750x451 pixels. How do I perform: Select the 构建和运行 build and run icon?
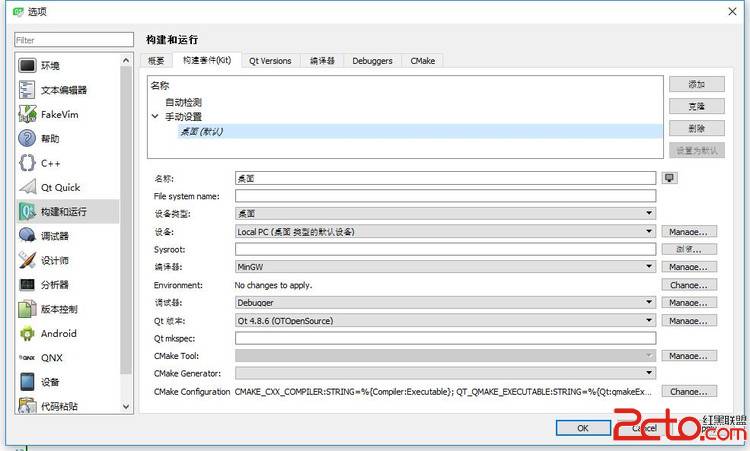(27, 211)
